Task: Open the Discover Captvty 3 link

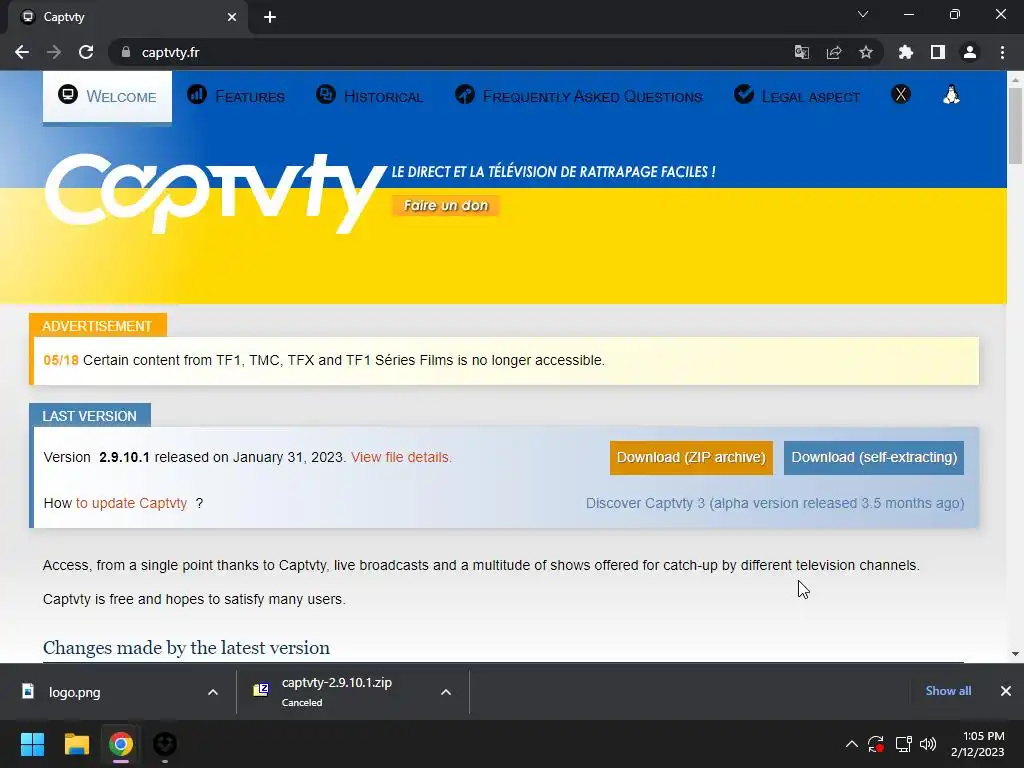Action: click(775, 503)
